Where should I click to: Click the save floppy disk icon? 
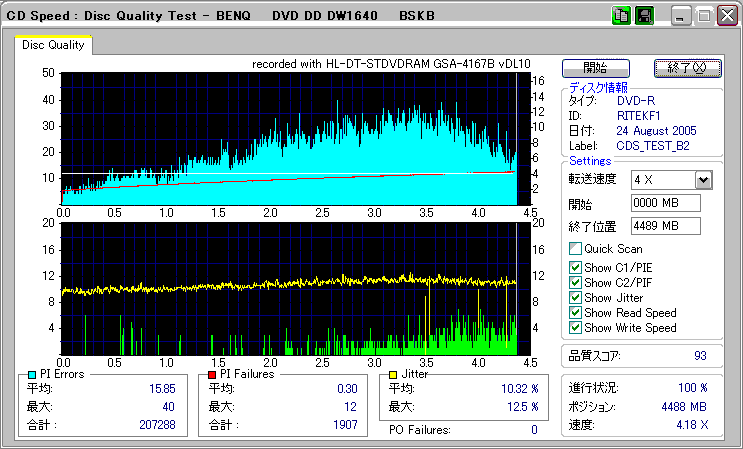tap(644, 16)
